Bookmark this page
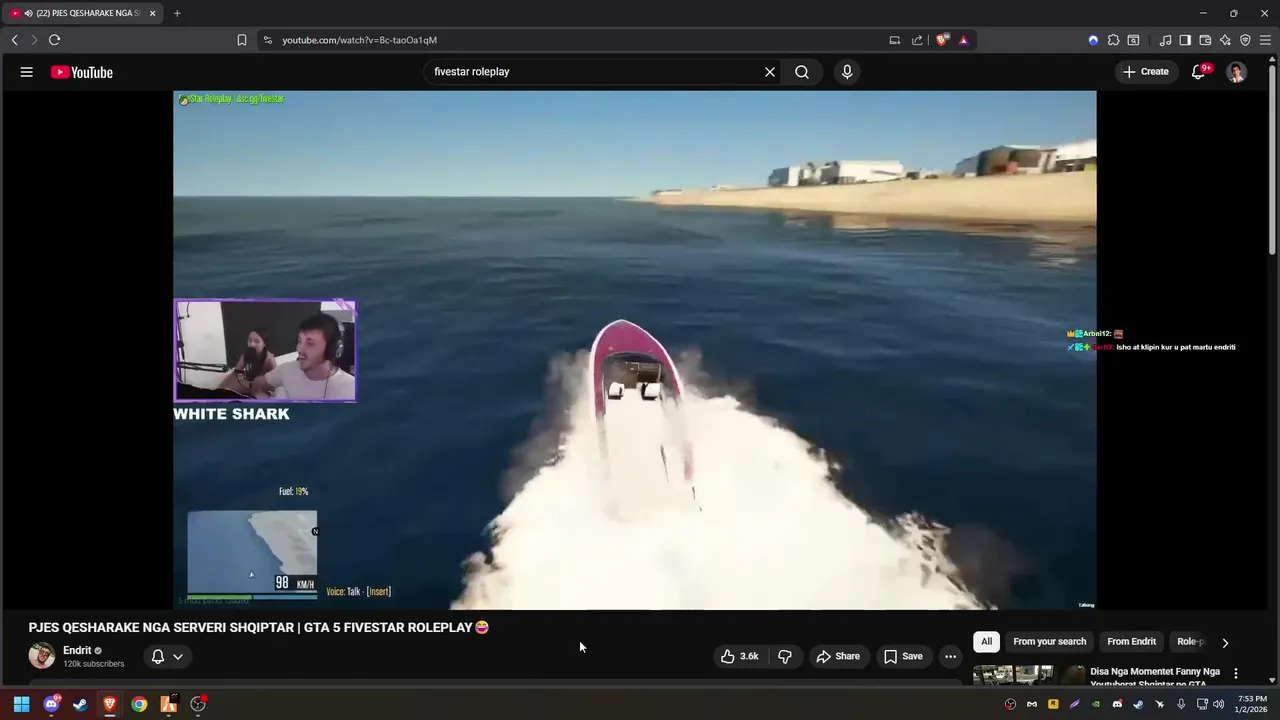Image resolution: width=1280 pixels, height=720 pixels. [242, 40]
